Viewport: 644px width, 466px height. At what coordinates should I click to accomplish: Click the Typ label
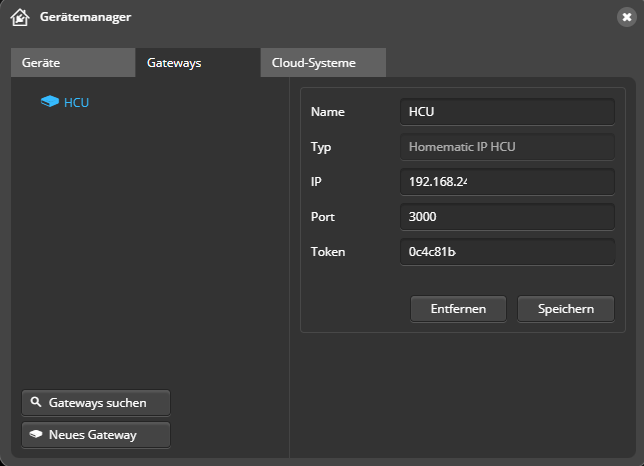(x=321, y=147)
